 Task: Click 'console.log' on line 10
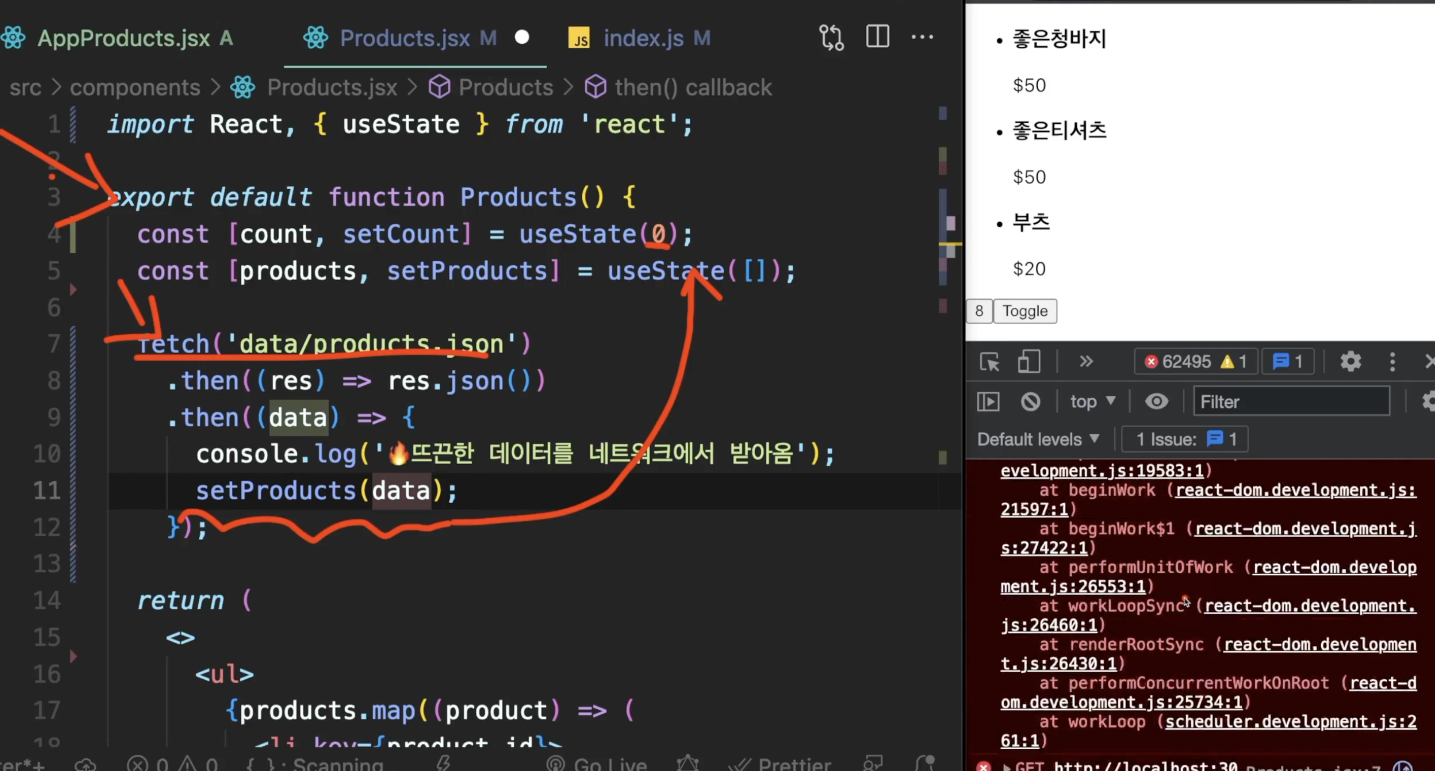pyautogui.click(x=276, y=455)
